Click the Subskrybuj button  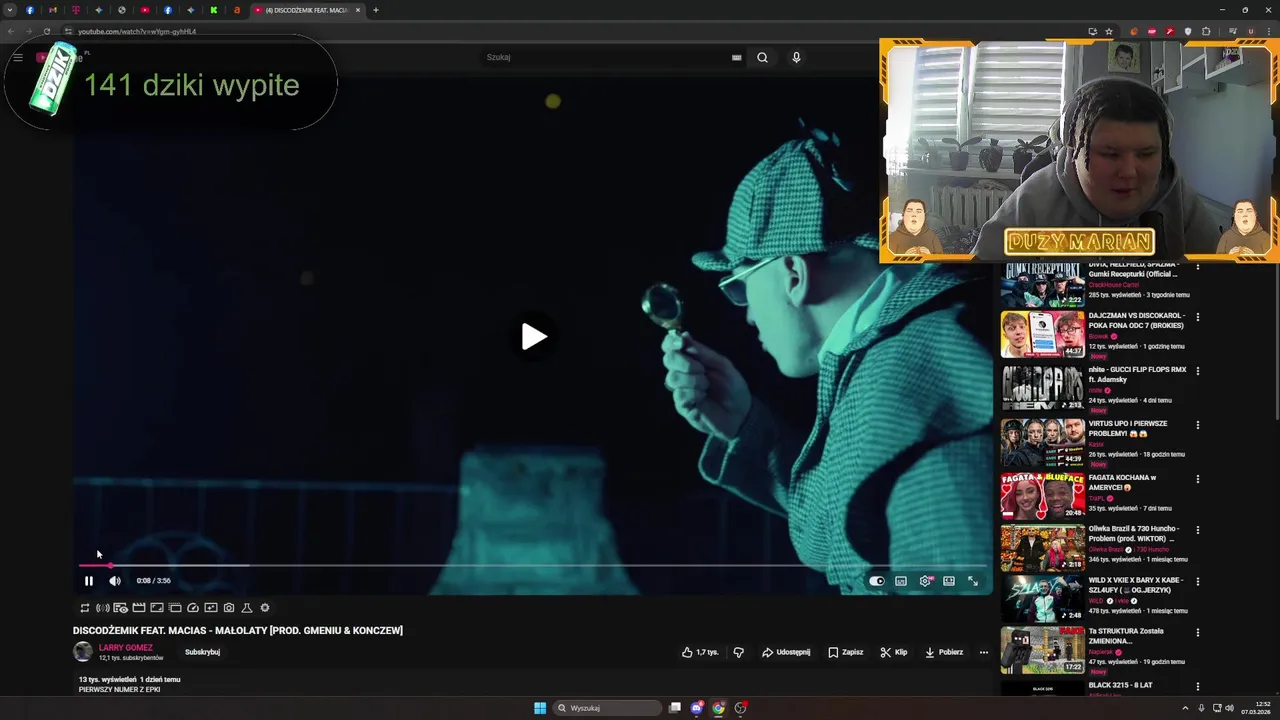tap(202, 652)
